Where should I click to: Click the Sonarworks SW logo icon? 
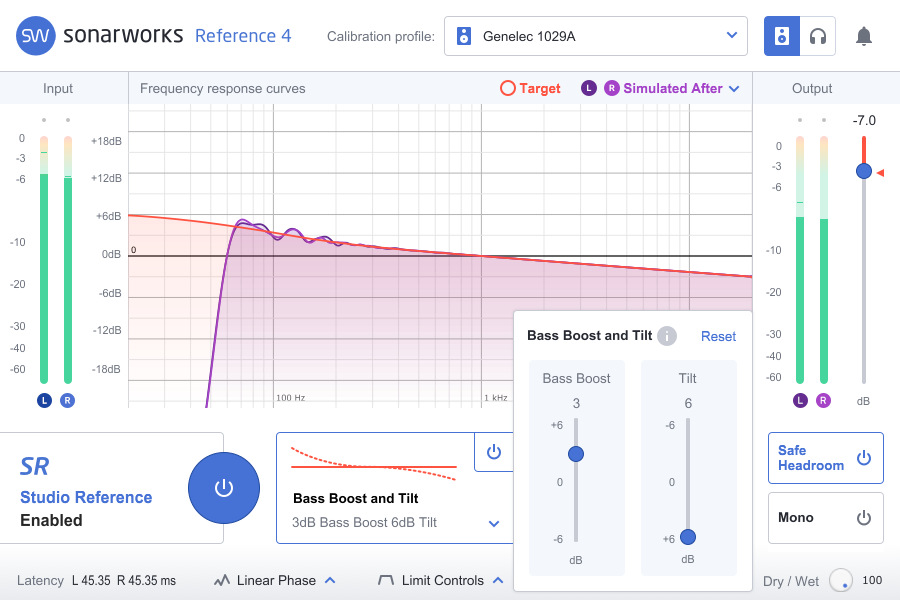[x=36, y=36]
